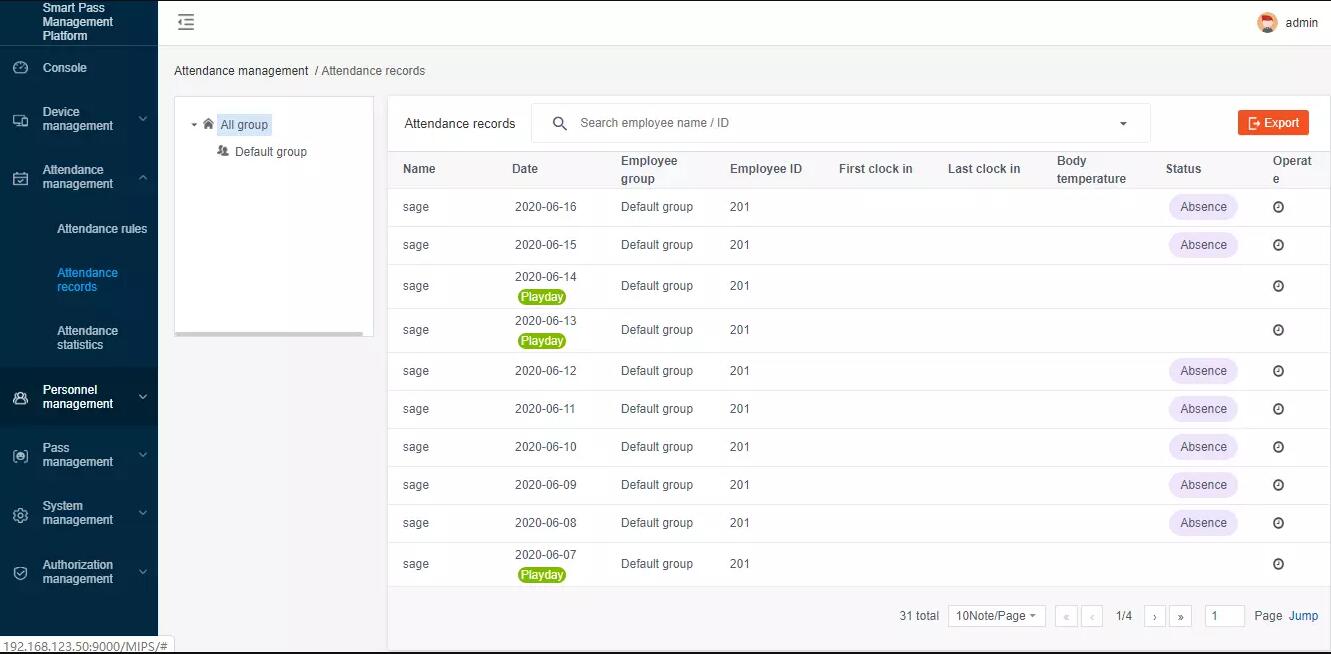Screen dimensions: 1331x654
Task: Open operate icon for 2020-06-13 row
Action: (1278, 330)
